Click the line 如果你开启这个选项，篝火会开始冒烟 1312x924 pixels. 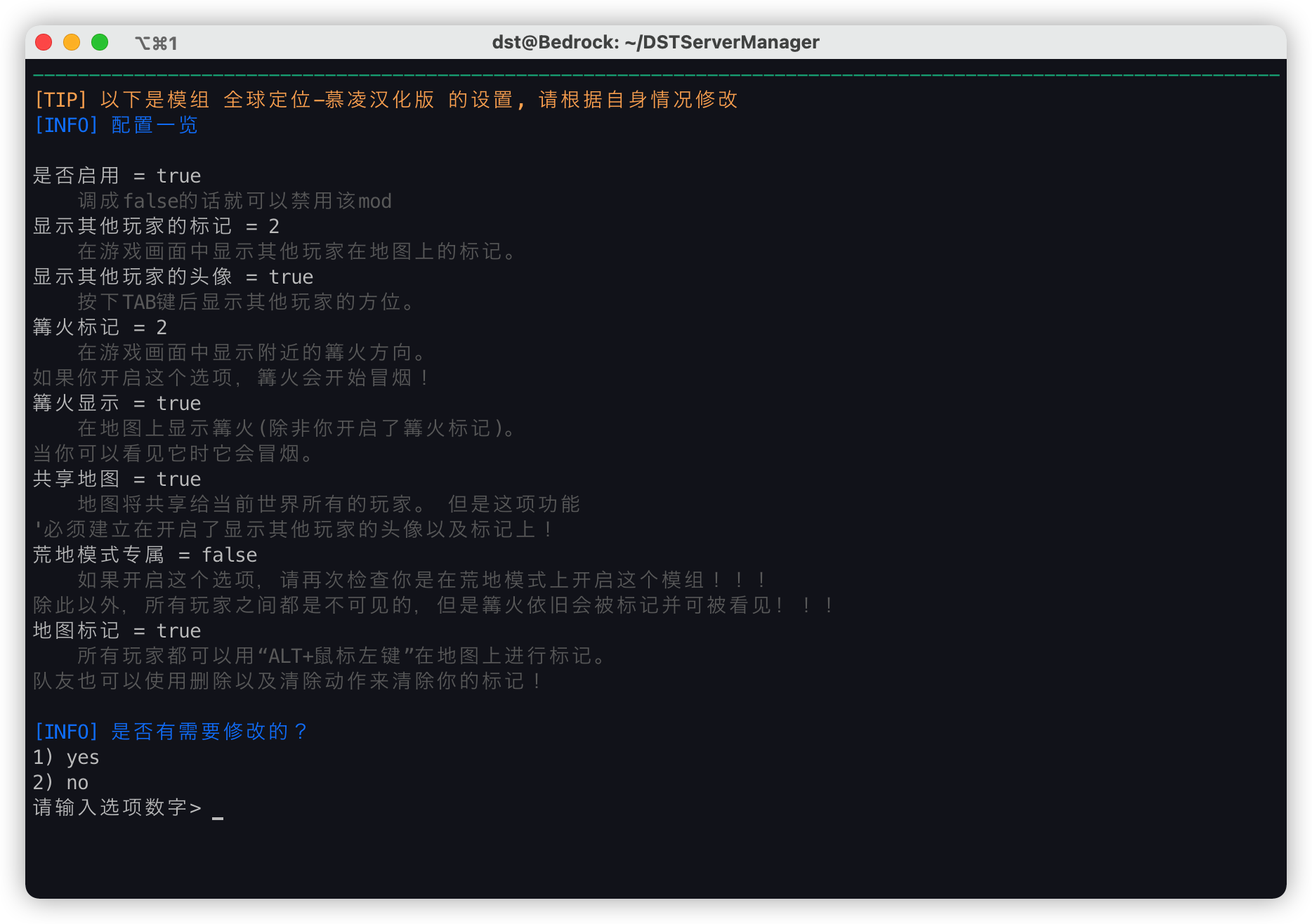pos(232,378)
